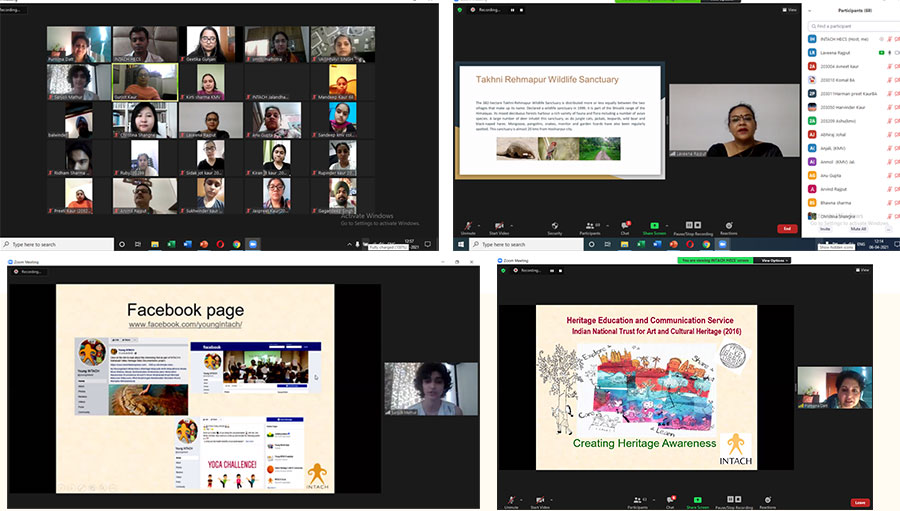Pause recording in Heritage Awareness window's bottom toolbar
Viewport: 900px width, 511px height.
click(x=730, y=500)
